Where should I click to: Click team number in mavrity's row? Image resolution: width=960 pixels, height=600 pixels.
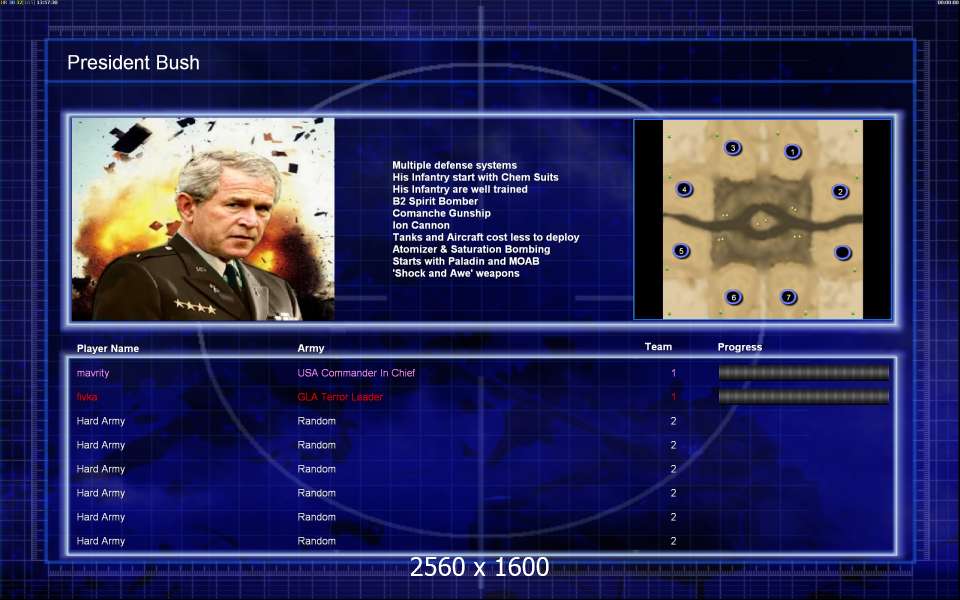point(673,373)
